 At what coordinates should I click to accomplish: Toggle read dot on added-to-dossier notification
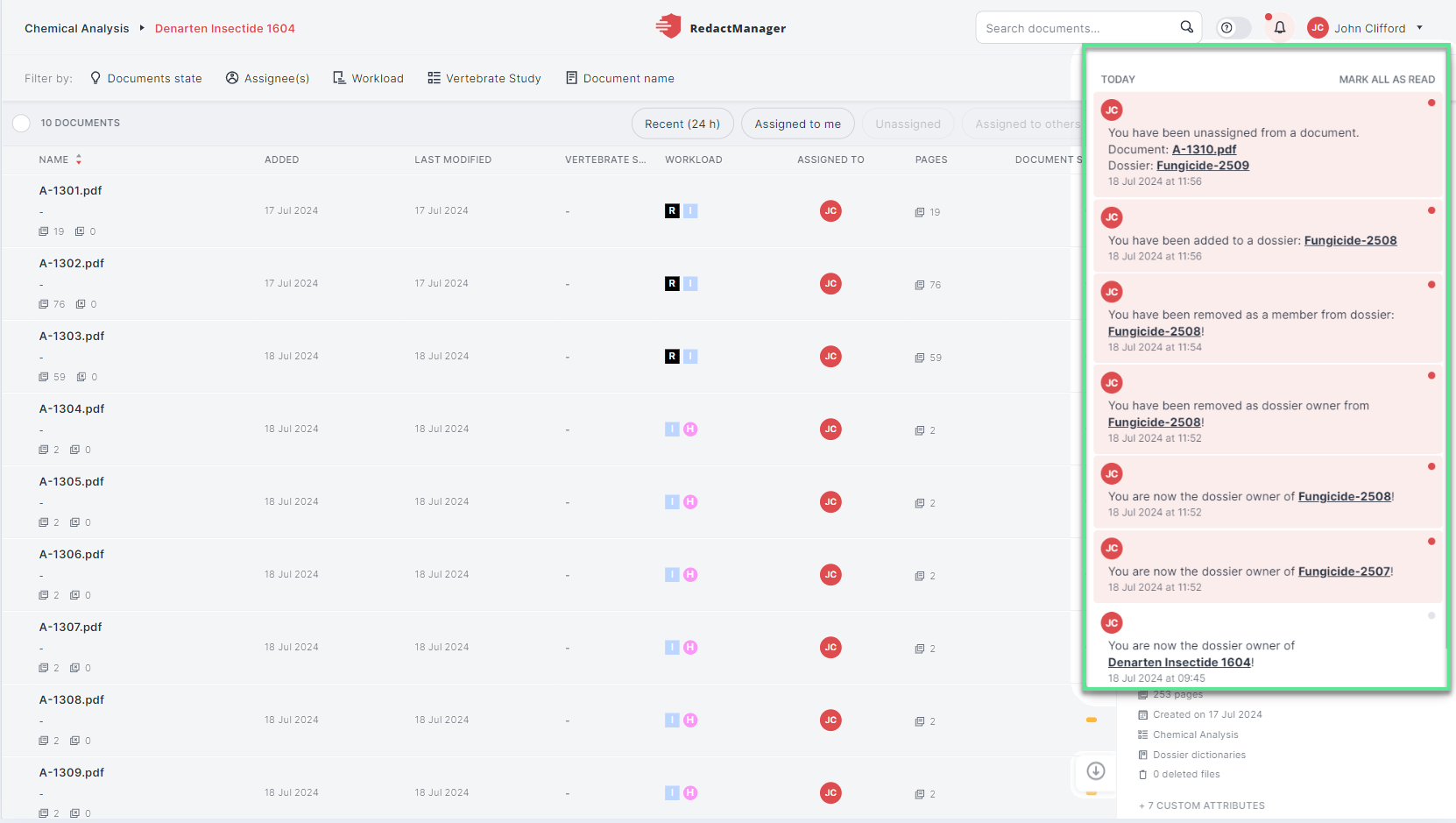pyautogui.click(x=1431, y=210)
